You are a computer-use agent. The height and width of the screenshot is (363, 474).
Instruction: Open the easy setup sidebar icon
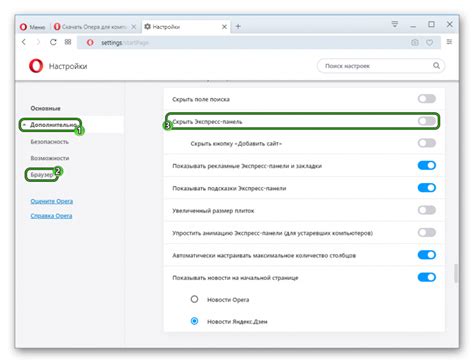(449, 42)
